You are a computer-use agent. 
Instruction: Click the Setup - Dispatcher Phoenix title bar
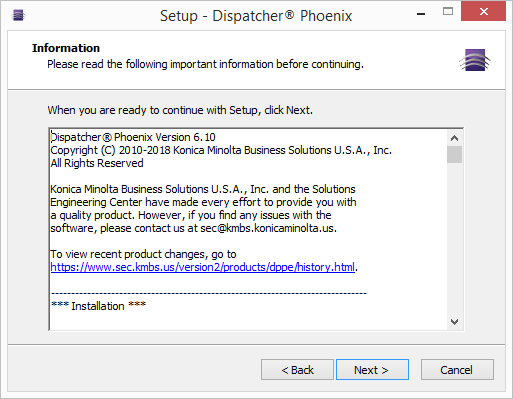point(256,16)
